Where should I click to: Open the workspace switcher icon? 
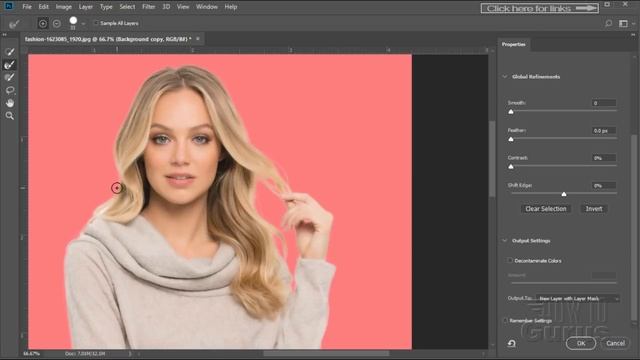(623, 23)
